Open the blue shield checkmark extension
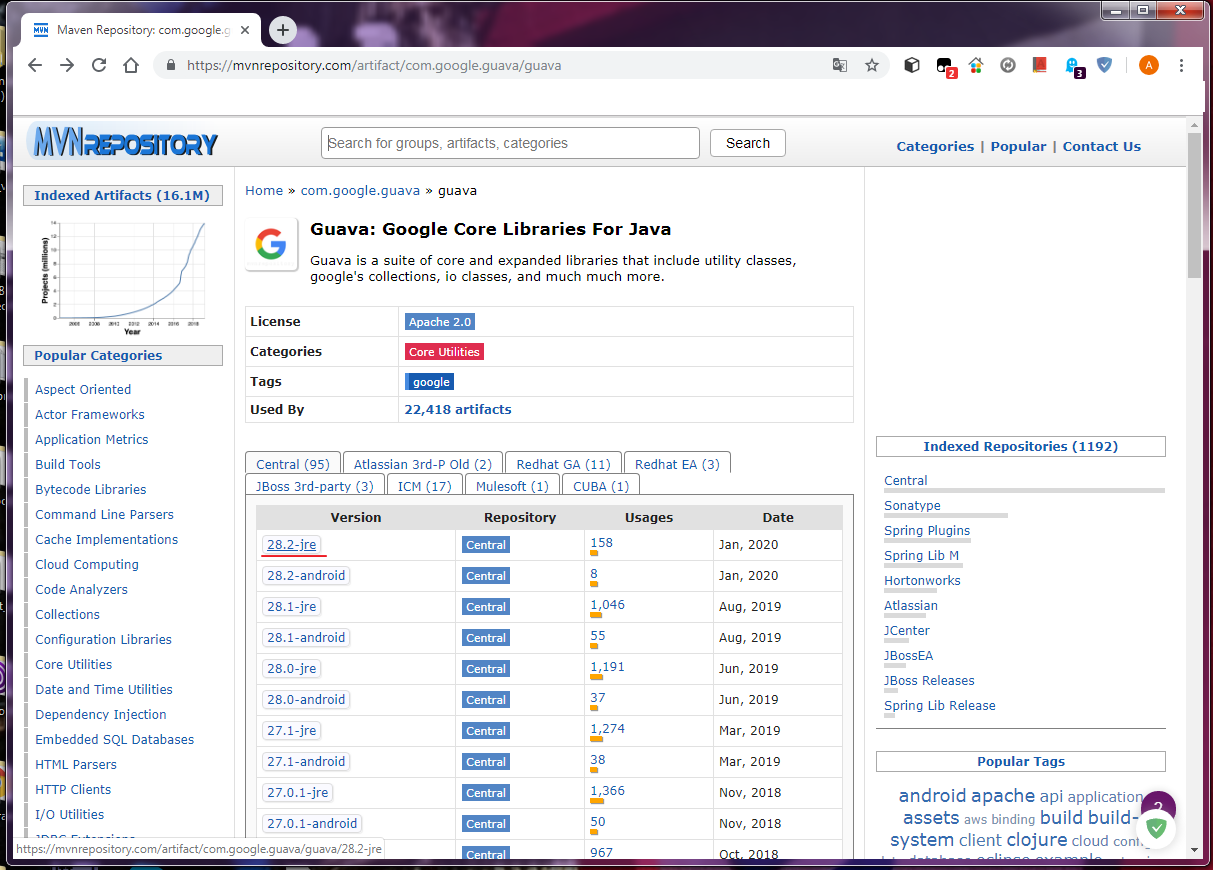 tap(1104, 65)
